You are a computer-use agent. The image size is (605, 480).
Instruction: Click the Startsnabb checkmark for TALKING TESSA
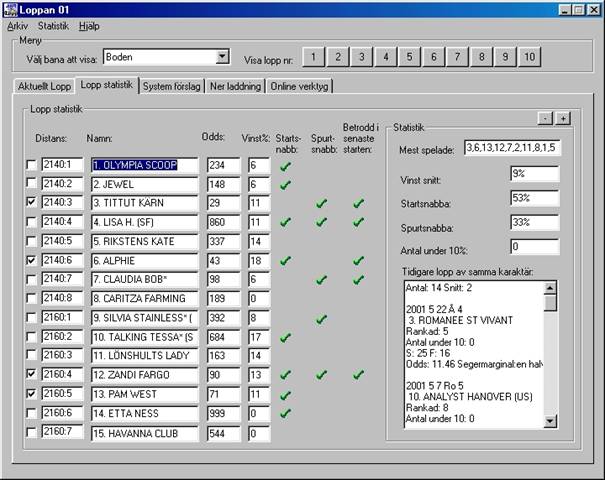pyautogui.click(x=285, y=338)
